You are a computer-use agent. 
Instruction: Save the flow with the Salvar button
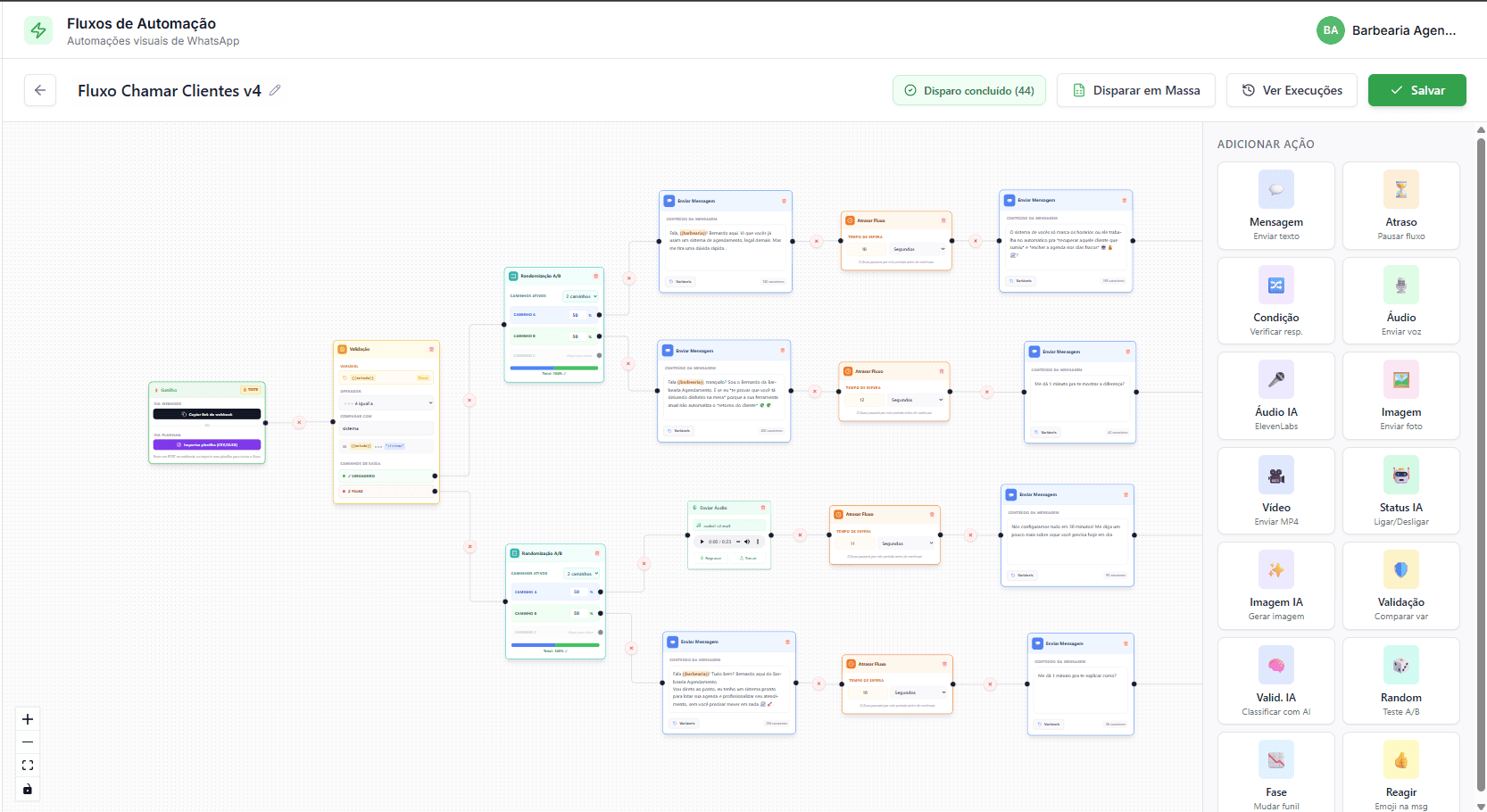[x=1416, y=90]
